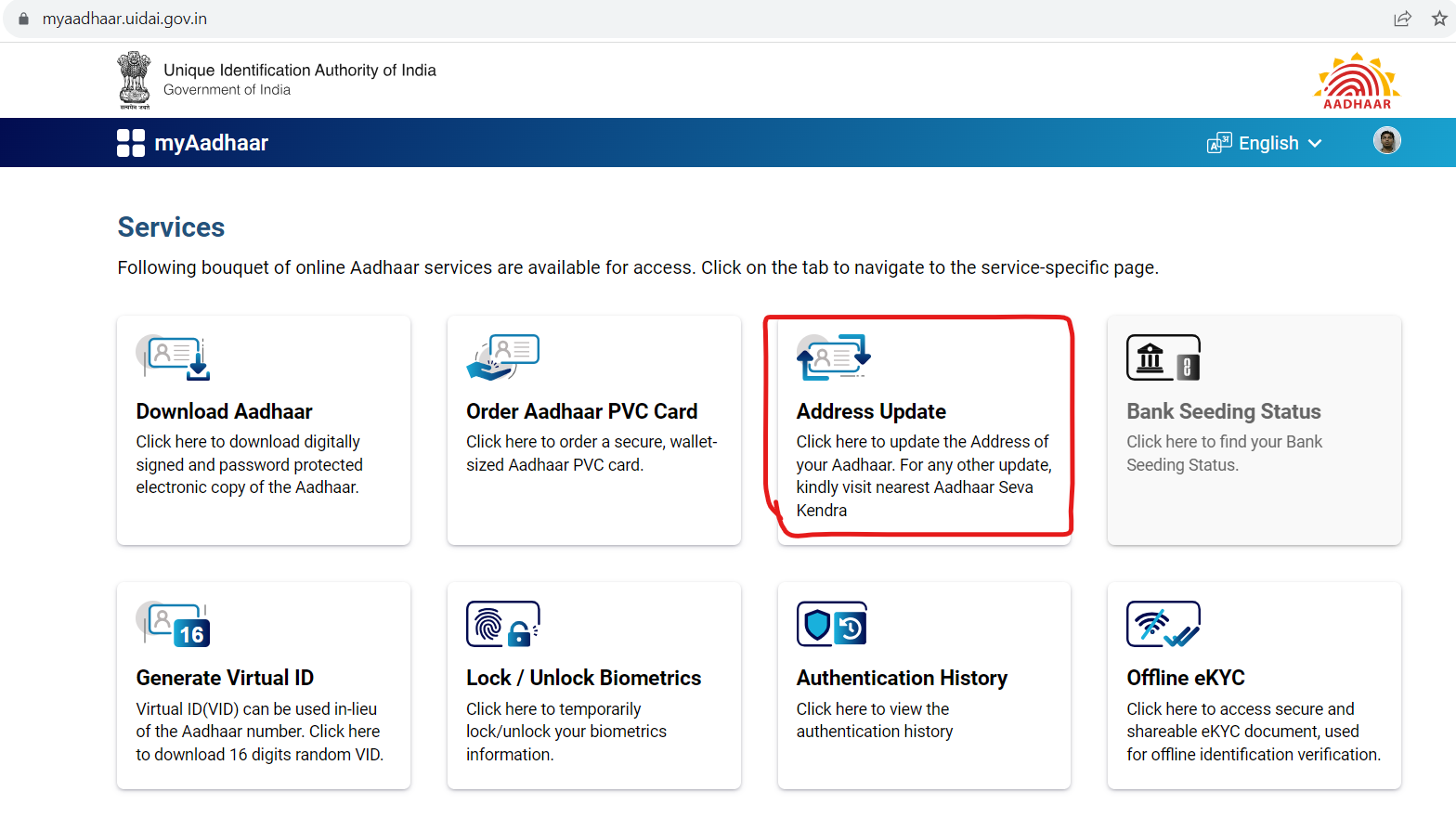1456x817 pixels.
Task: Open the Authentication History title
Action: click(x=902, y=678)
